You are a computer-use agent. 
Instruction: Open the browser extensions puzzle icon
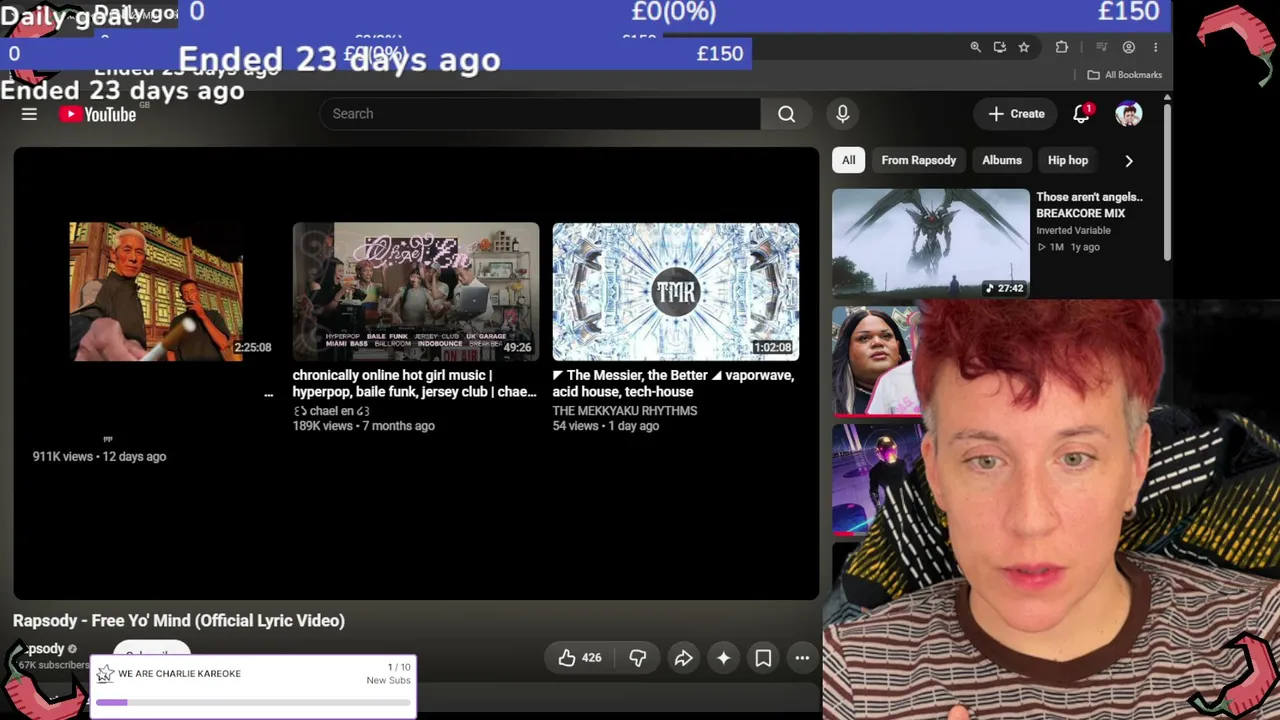click(x=1062, y=47)
